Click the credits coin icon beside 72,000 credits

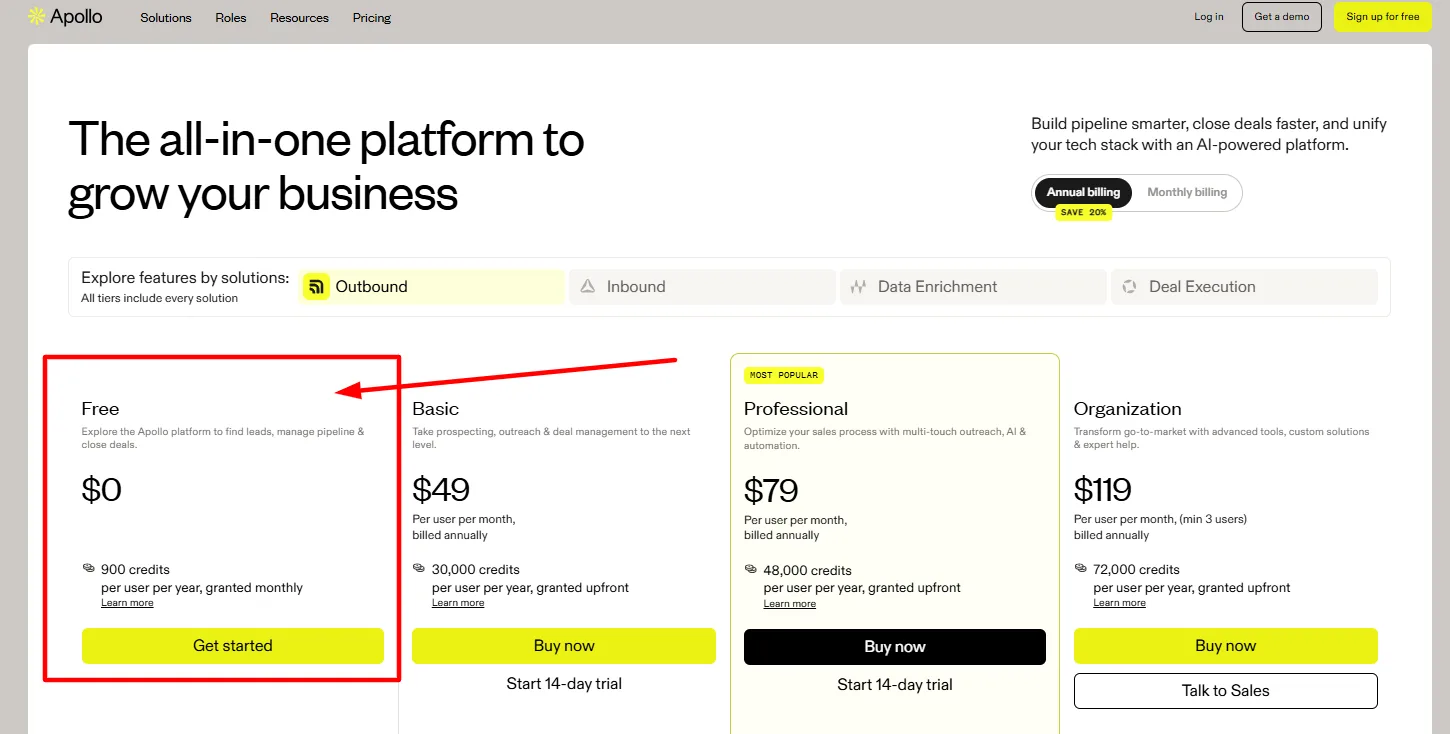pos(1081,569)
